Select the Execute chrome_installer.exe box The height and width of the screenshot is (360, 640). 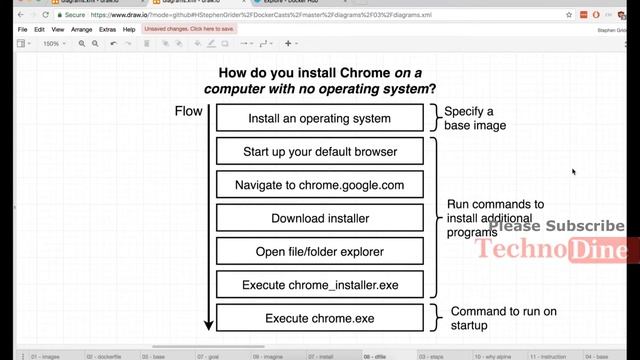(320, 284)
